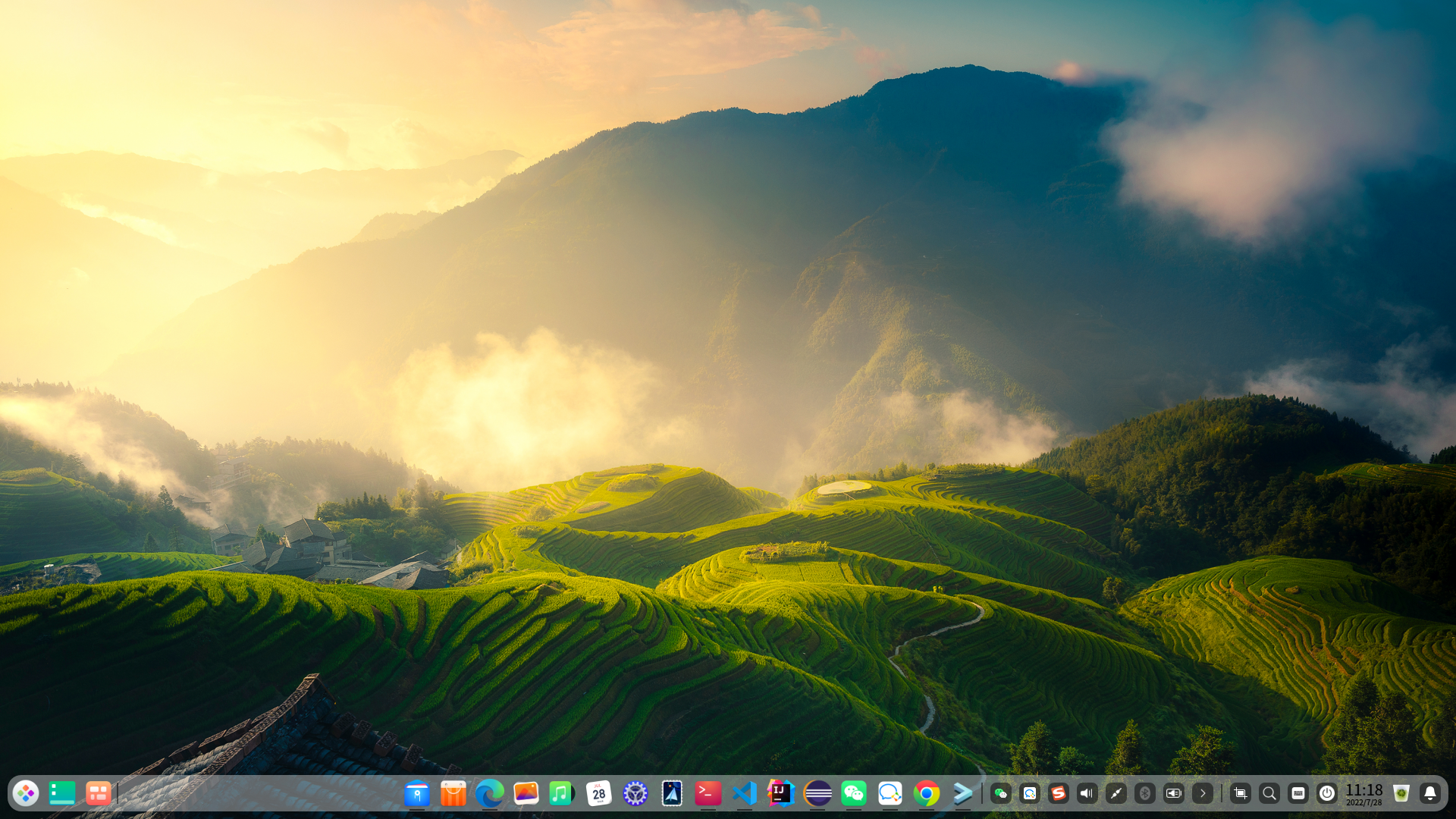The image size is (1456, 819).
Task: Open the Launcher from the dock
Action: tap(27, 793)
